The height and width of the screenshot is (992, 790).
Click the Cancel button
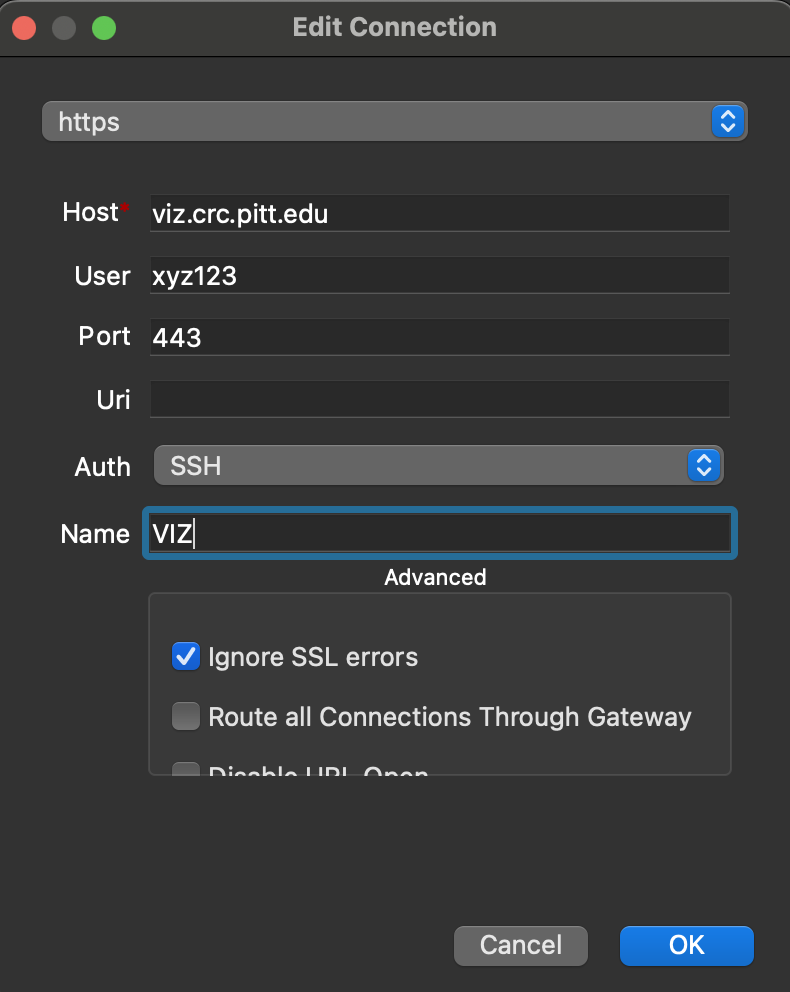[521, 946]
